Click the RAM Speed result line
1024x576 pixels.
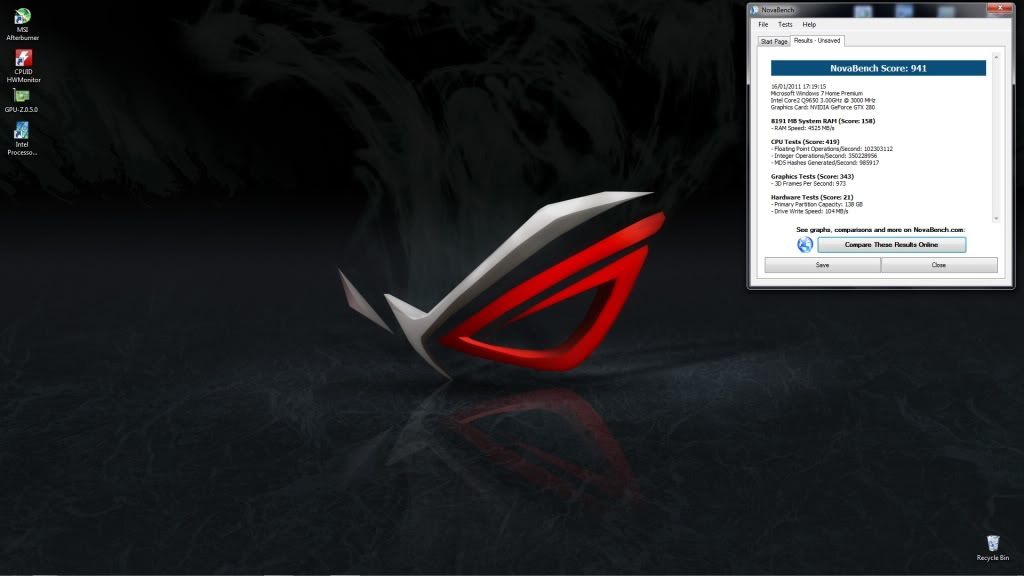(x=803, y=128)
